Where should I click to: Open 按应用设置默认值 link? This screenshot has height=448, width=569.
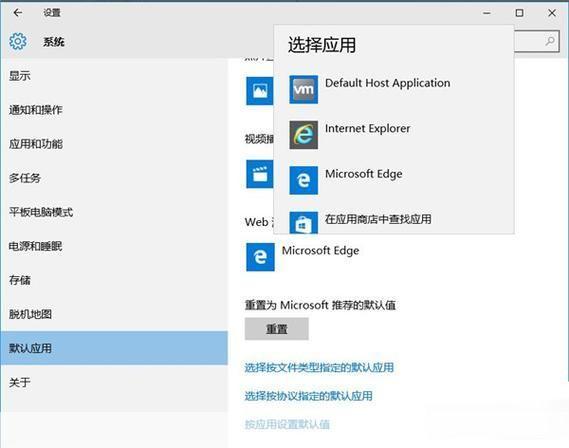coord(287,424)
